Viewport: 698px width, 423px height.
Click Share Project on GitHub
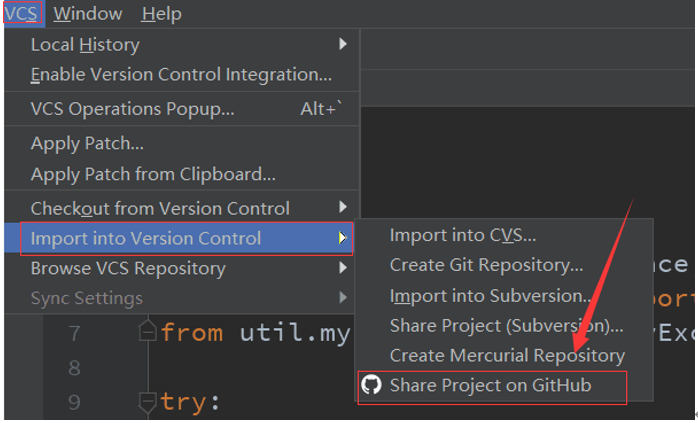pos(490,385)
